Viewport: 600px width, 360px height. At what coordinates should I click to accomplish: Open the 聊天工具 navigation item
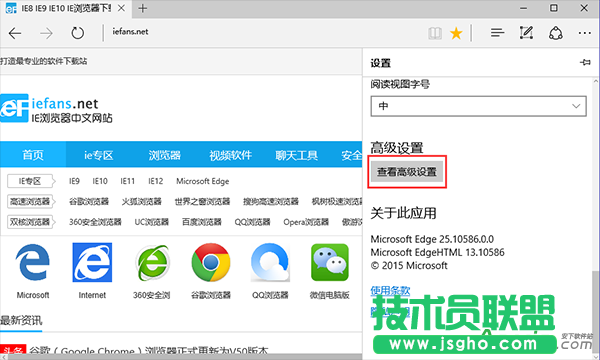point(297,155)
